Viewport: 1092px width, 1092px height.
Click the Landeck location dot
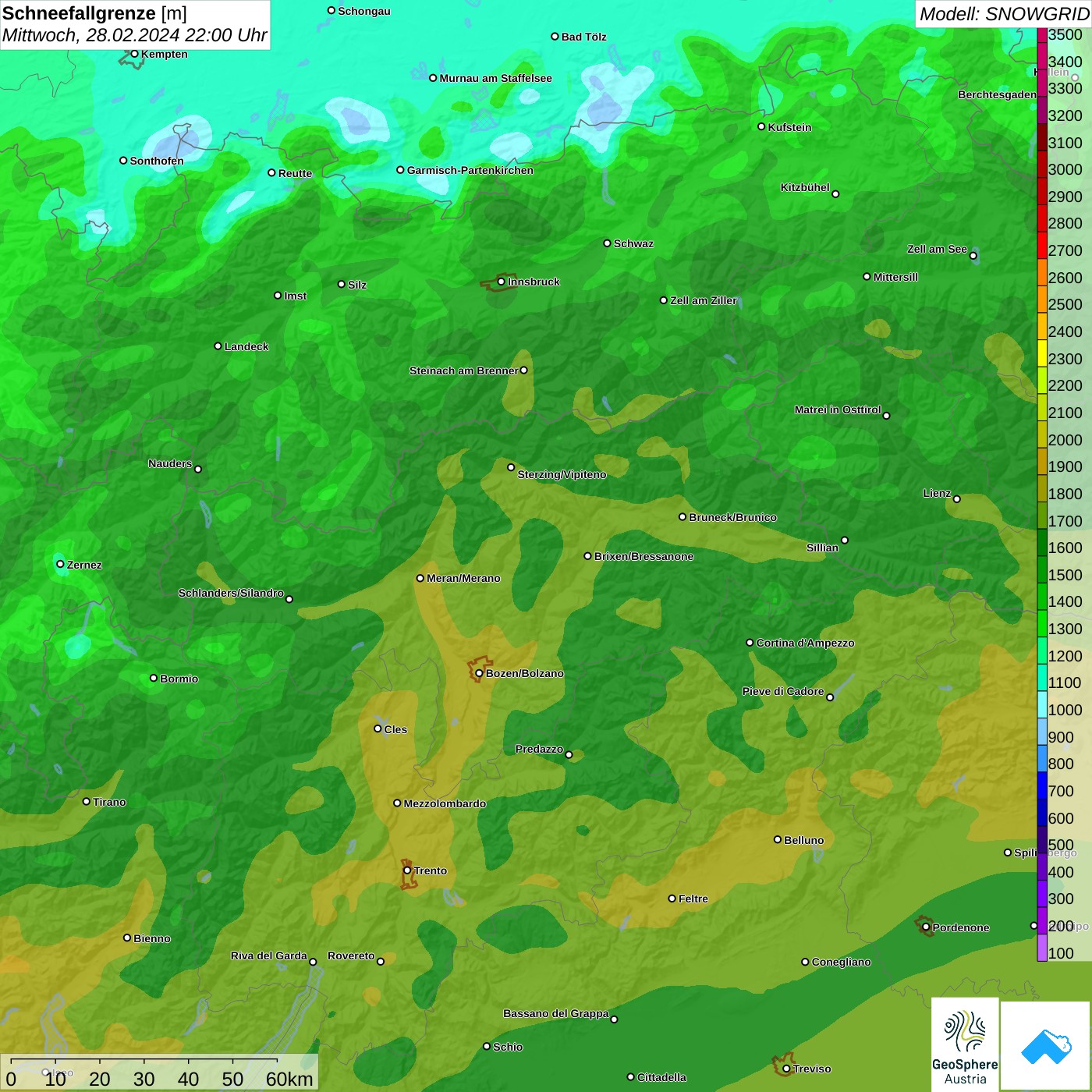(x=218, y=346)
